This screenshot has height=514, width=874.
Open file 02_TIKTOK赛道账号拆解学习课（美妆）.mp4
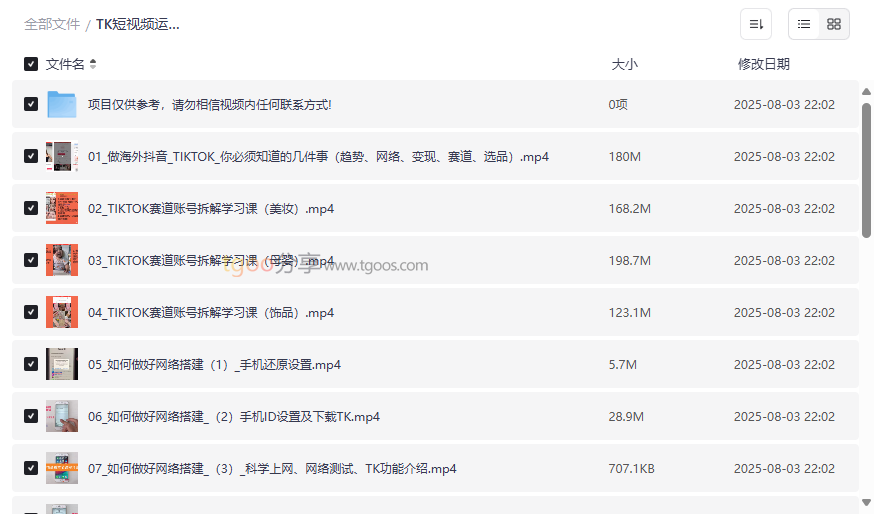pos(211,209)
